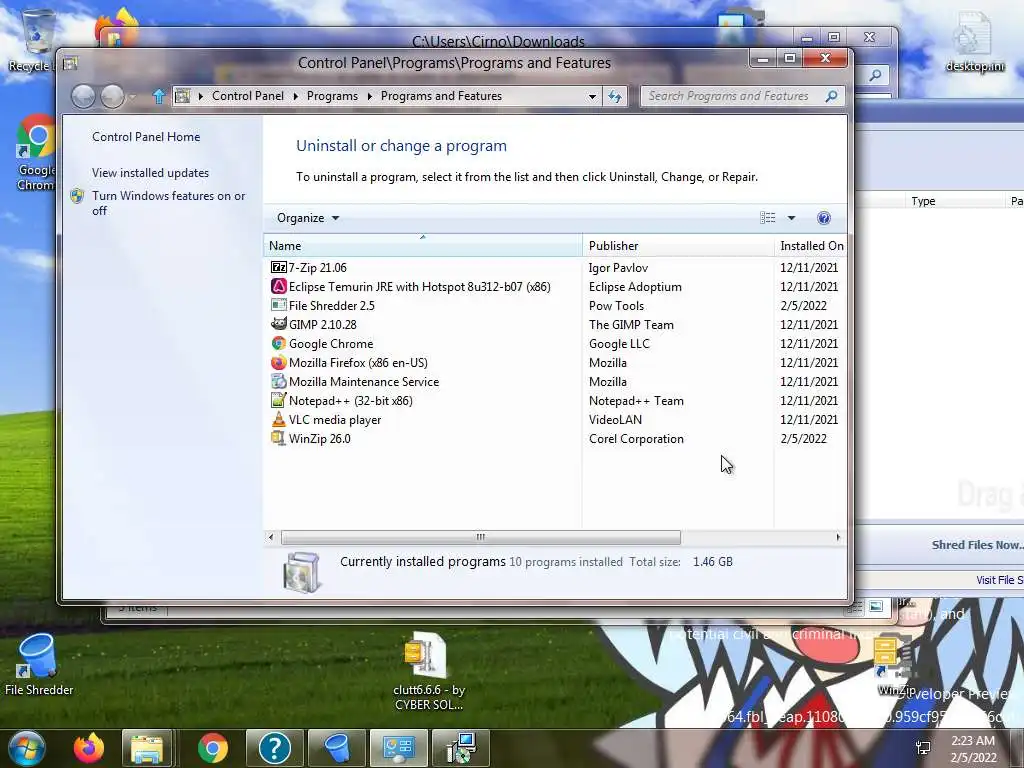Click the scrollbar's left arrow
The width and height of the screenshot is (1024, 768).
pos(271,537)
